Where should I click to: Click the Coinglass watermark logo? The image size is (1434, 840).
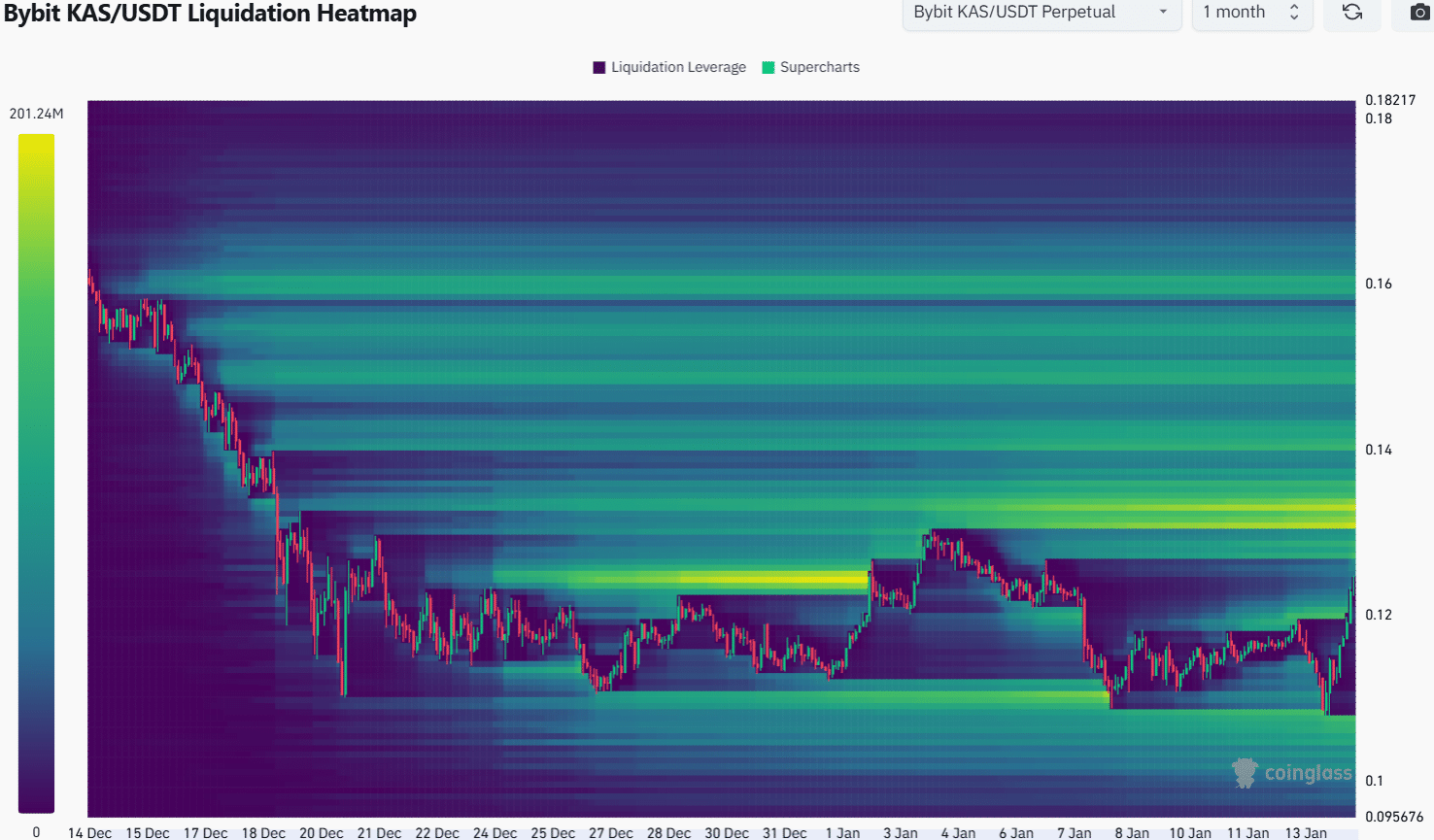1292,773
